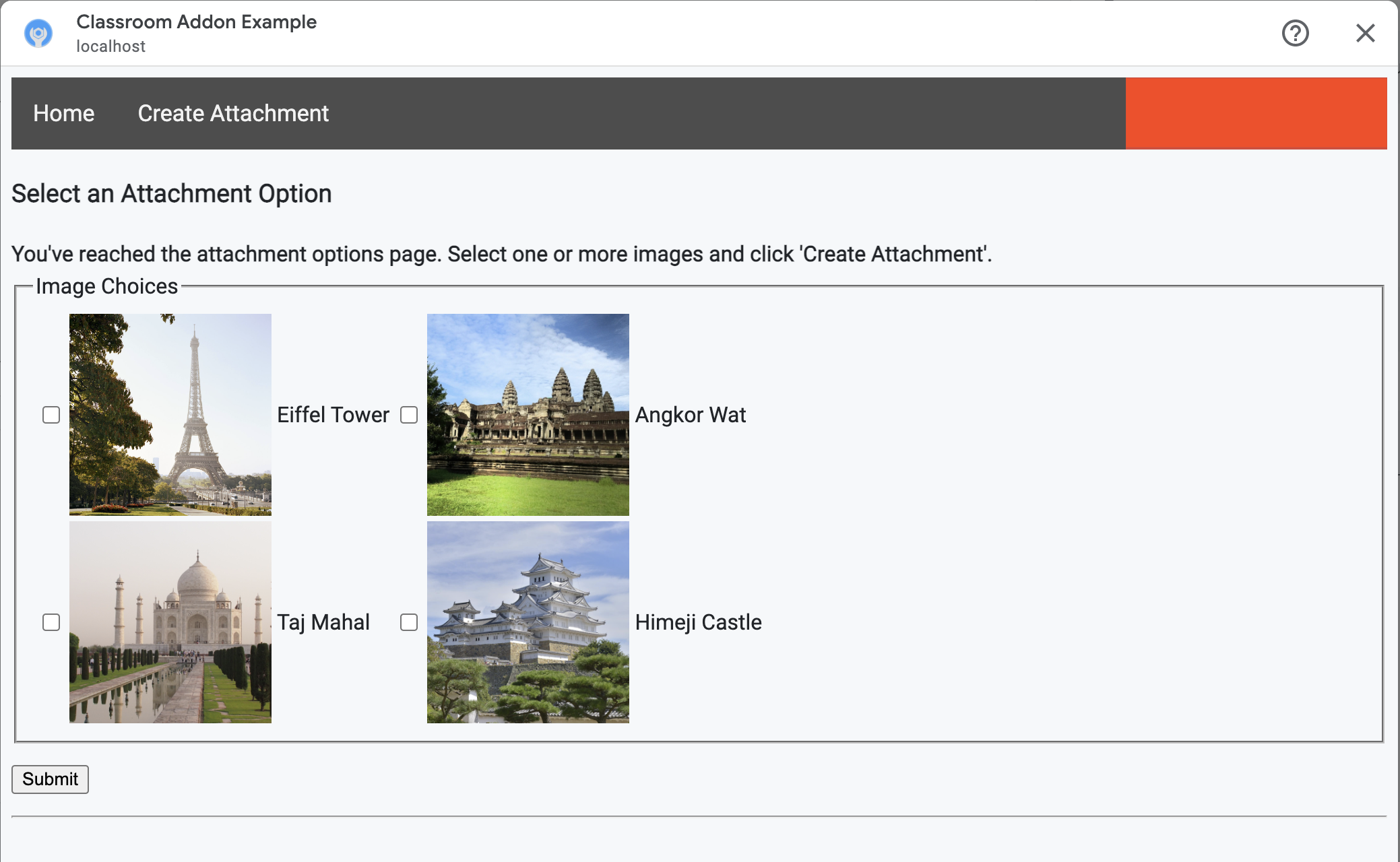Select the Himeji Castle thumbnail
The width and height of the screenshot is (1400, 862).
528,622
